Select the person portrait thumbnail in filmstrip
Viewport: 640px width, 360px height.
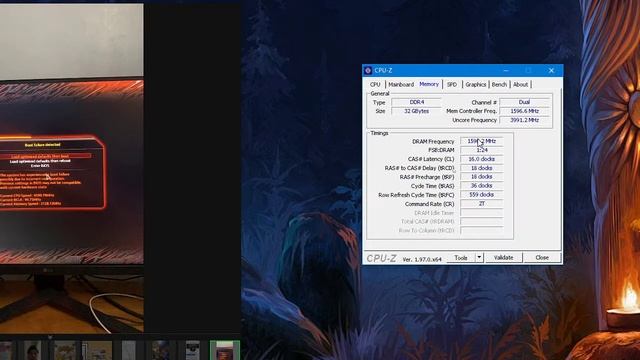[32, 350]
